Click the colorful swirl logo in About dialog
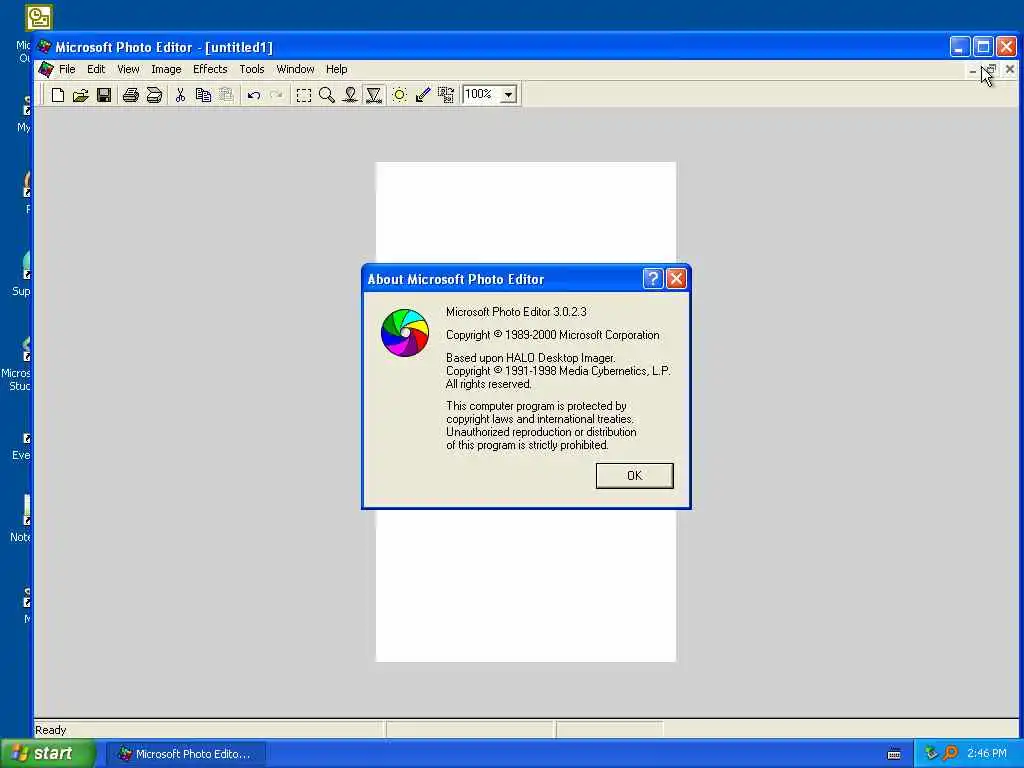Image resolution: width=1024 pixels, height=768 pixels. point(405,333)
